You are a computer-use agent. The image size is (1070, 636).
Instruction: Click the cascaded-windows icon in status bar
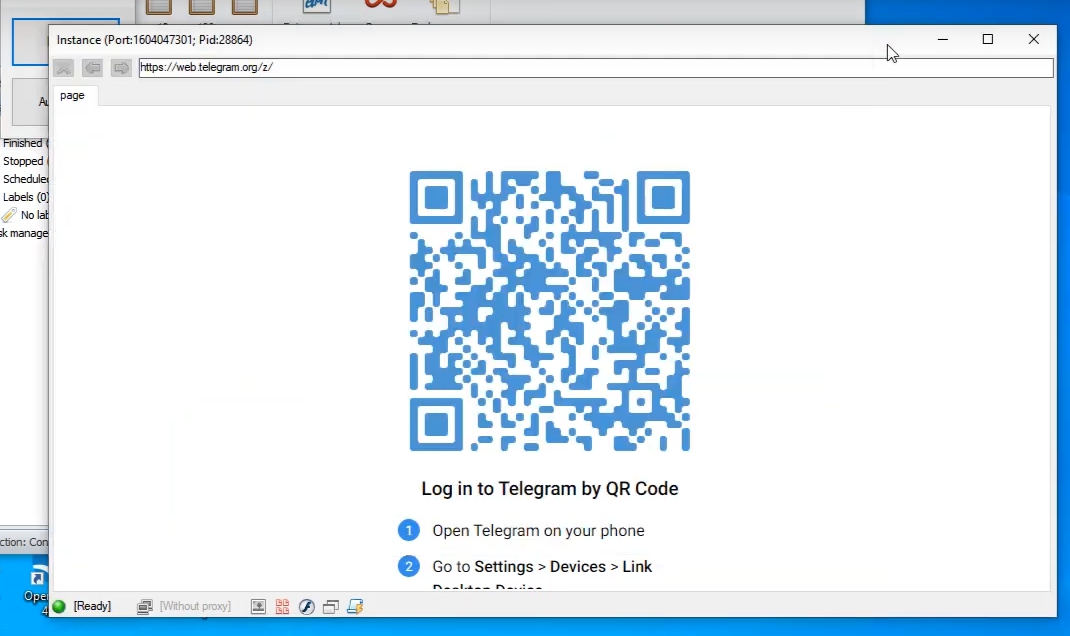point(330,606)
